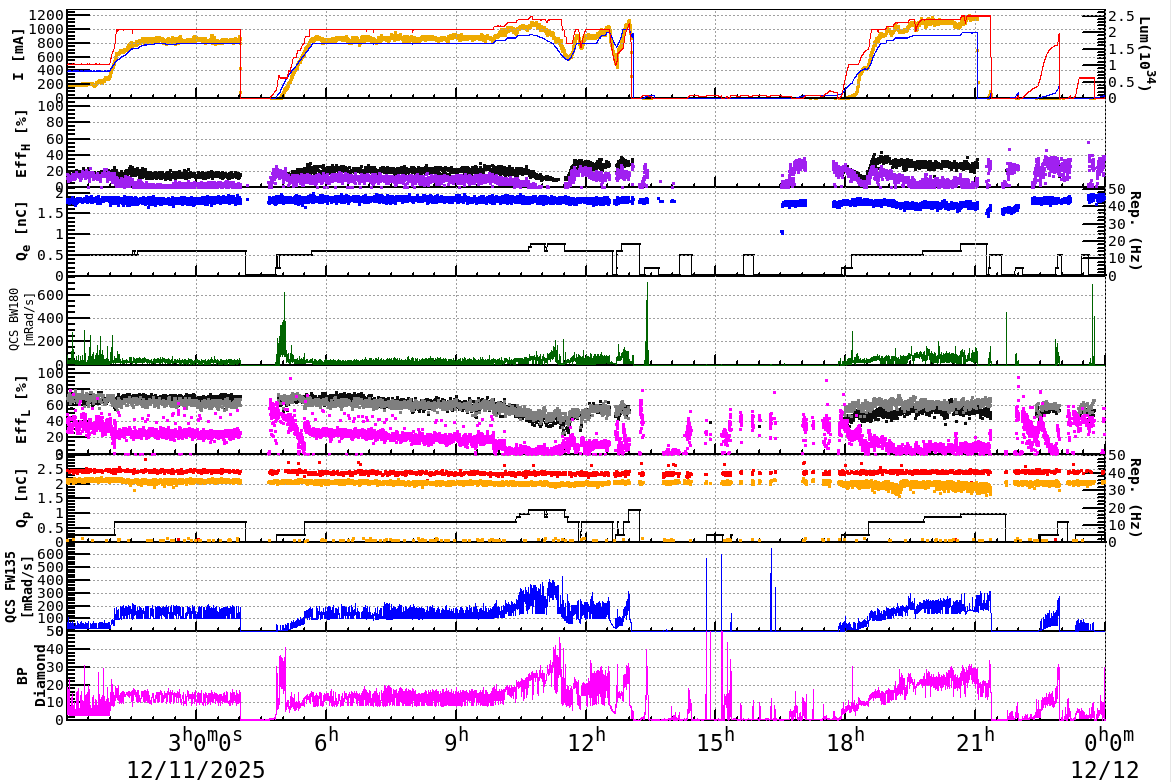This screenshot has height=782, width=1172.
Task: Click the "1000" tick on the current axis
Action: pos(47,29)
